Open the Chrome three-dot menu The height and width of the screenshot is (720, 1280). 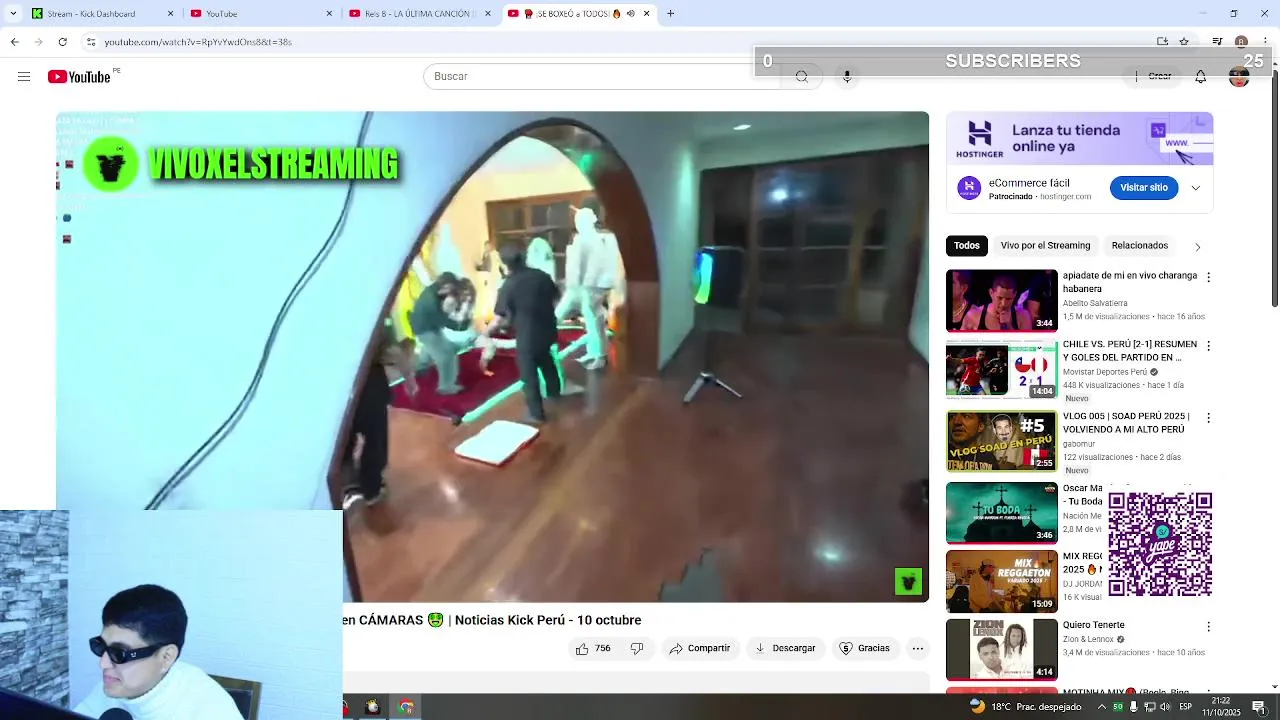click(x=1265, y=42)
